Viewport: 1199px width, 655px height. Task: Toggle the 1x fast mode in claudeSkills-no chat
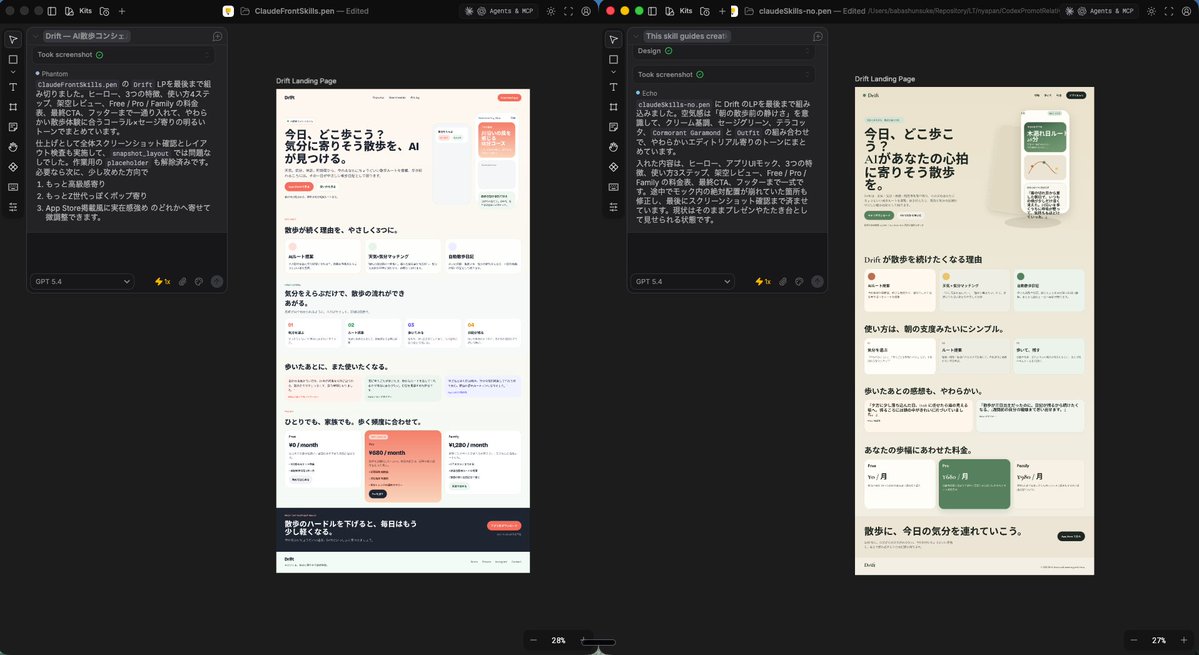(x=763, y=281)
